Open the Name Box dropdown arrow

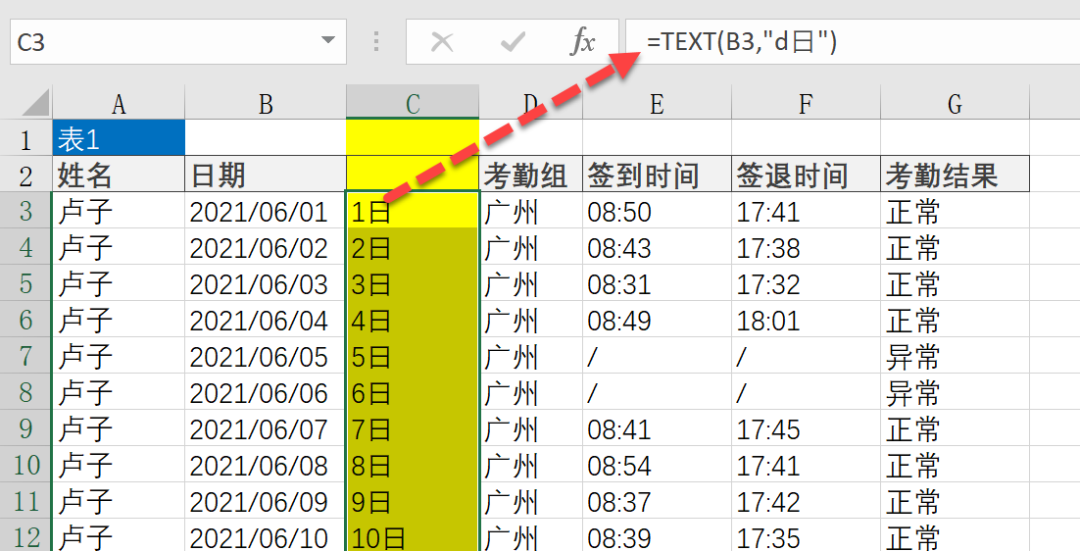click(329, 41)
